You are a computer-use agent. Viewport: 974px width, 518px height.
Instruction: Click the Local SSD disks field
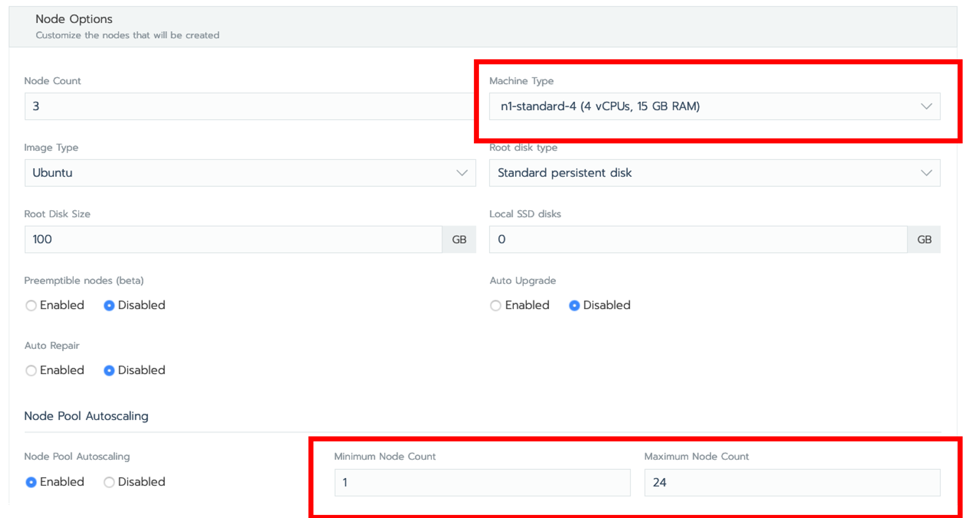[x=698, y=239]
